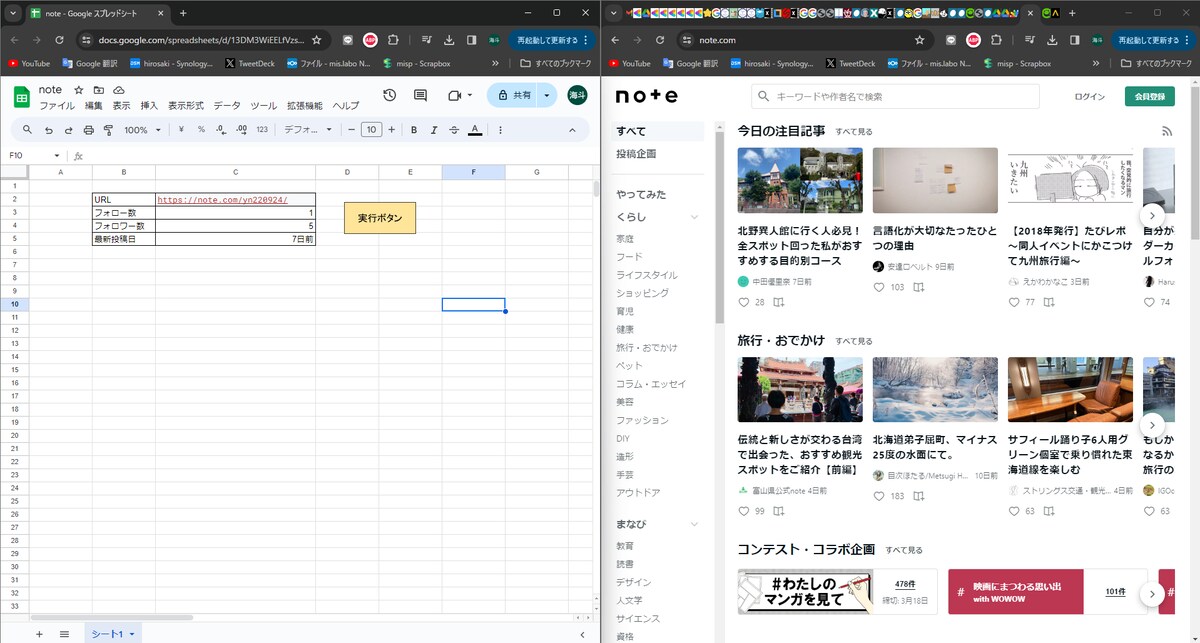Screen dimensions: 1200x643
Task: Like the サフィール踊り子 article with 63 likes
Action: click(1015, 511)
